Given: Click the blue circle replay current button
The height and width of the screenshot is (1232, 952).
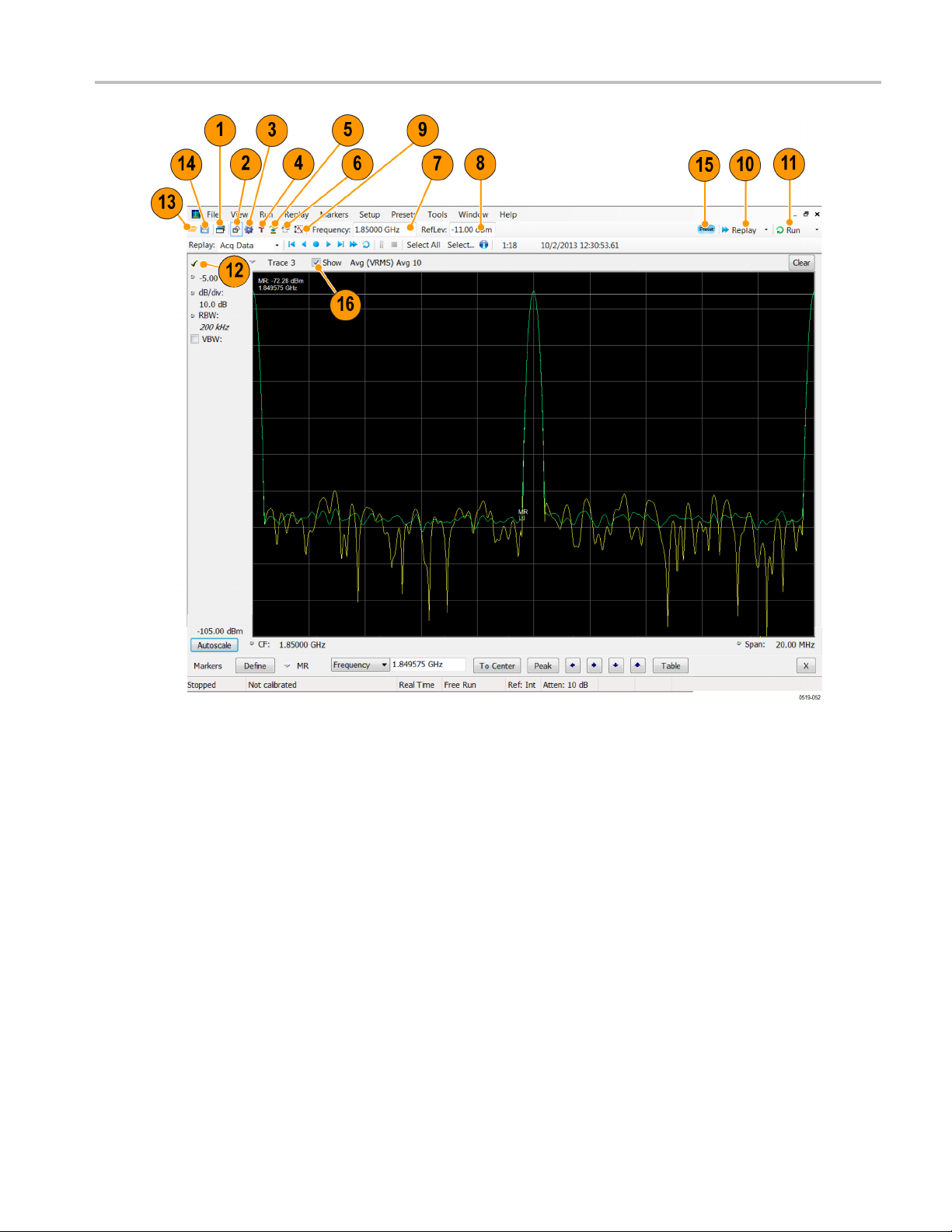Looking at the screenshot, I should click(316, 244).
